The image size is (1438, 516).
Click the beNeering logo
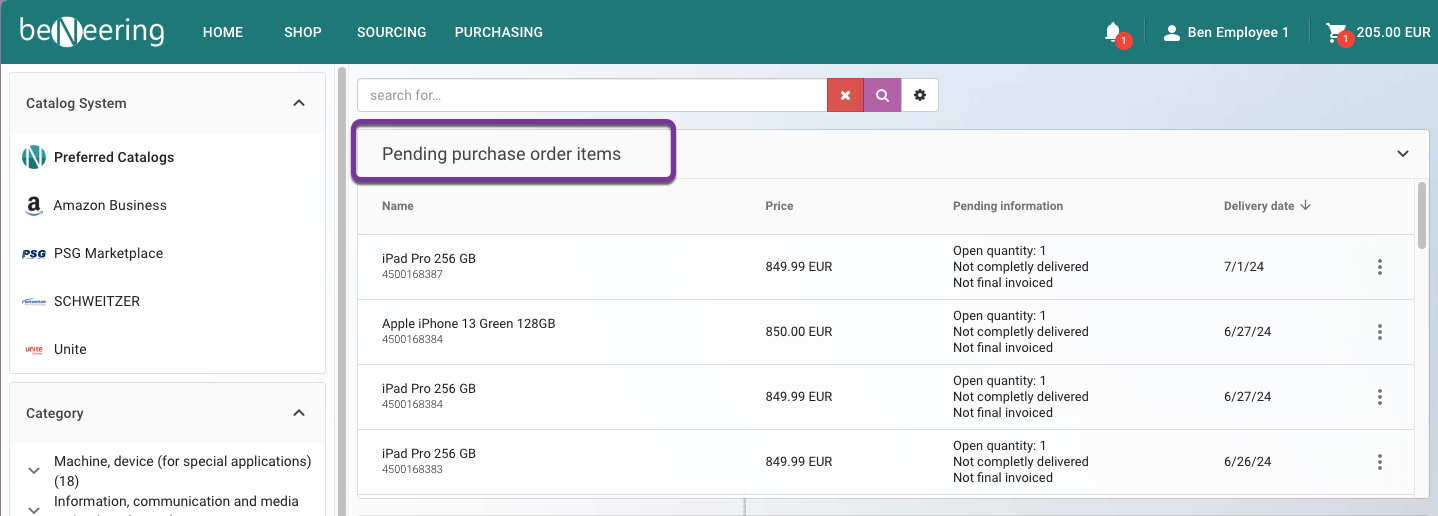click(92, 32)
